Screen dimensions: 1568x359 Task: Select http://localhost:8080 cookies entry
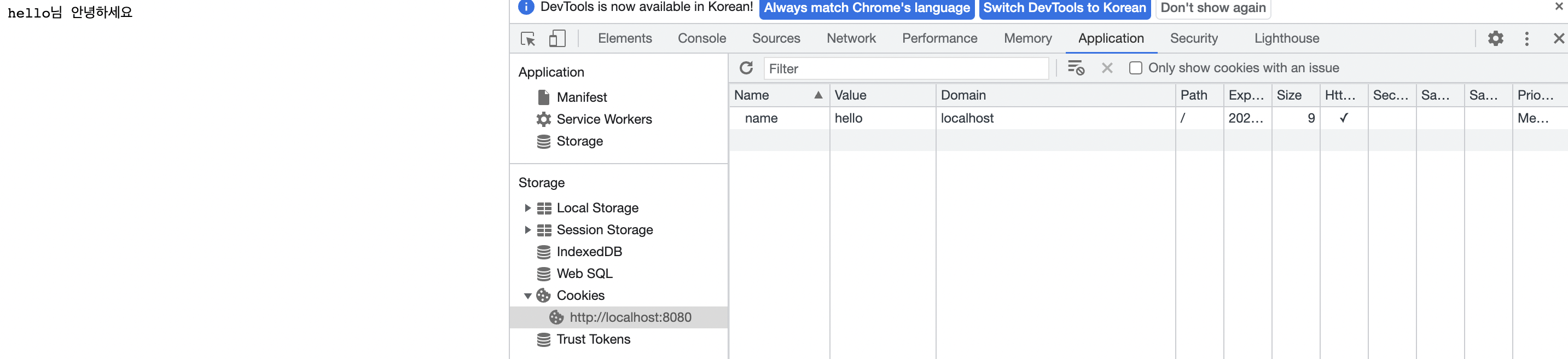[x=618, y=317]
